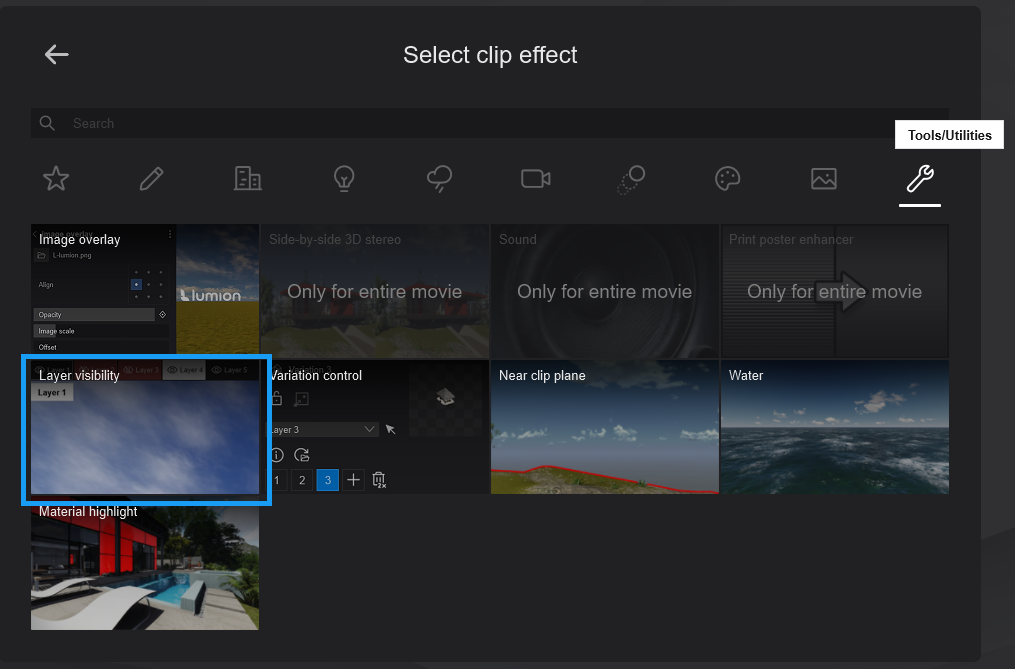Image resolution: width=1015 pixels, height=669 pixels.
Task: Select the pencil sketch effects category
Action: [x=151, y=179]
